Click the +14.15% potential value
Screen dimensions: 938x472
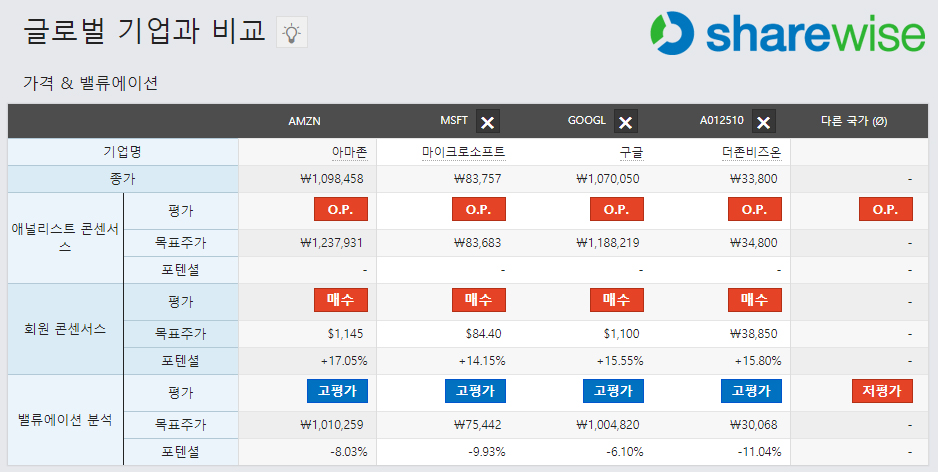(x=482, y=361)
